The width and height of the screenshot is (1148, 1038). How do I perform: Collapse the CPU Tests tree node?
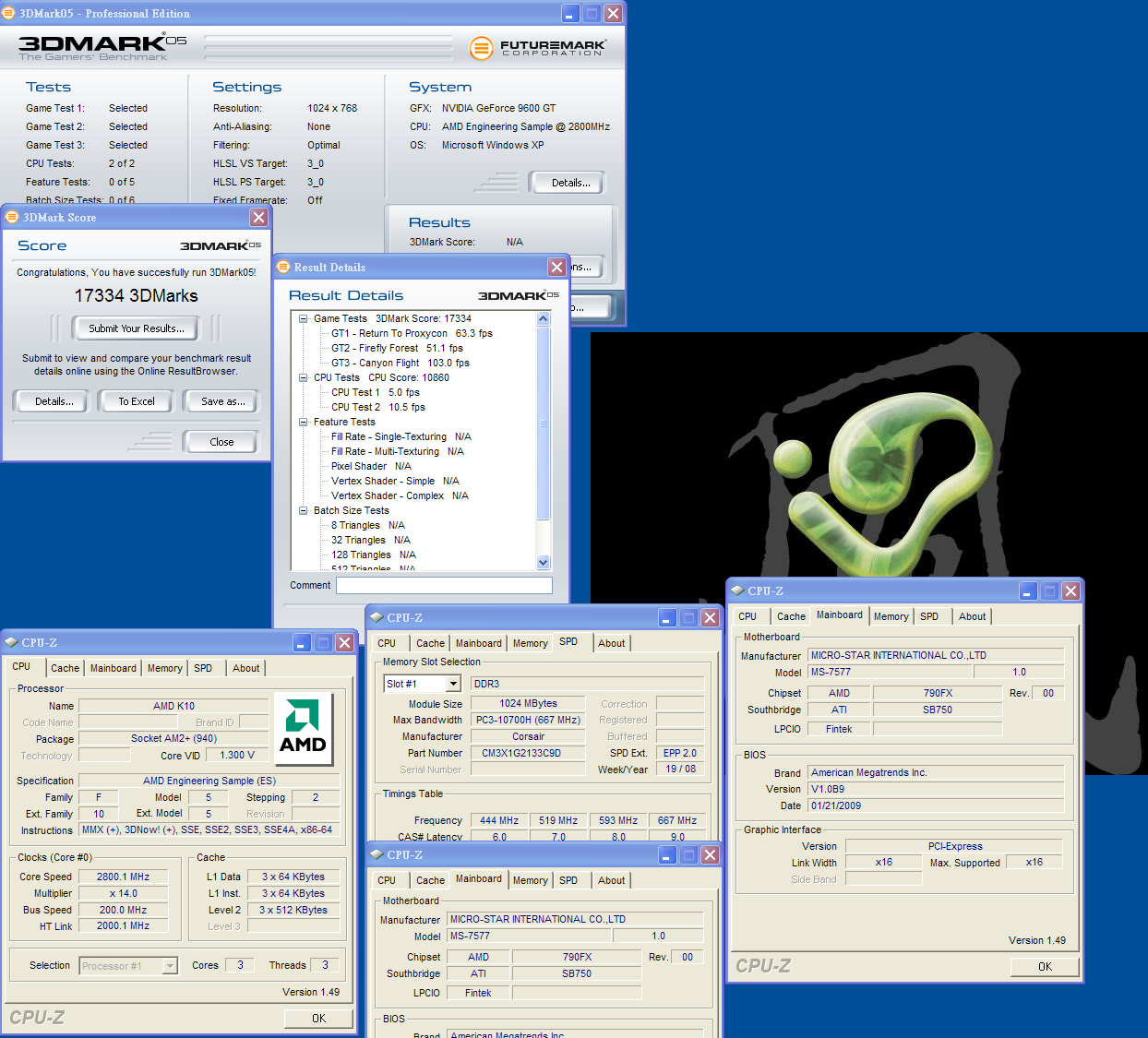[303, 377]
